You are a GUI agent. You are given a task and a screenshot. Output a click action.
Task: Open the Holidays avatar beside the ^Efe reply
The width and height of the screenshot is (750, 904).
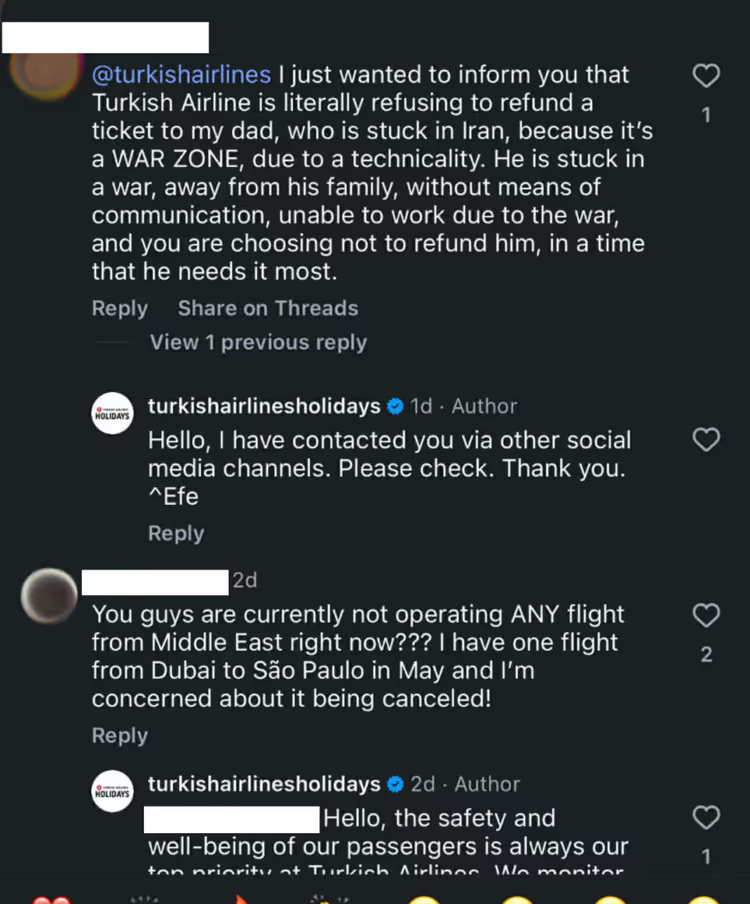point(113,412)
